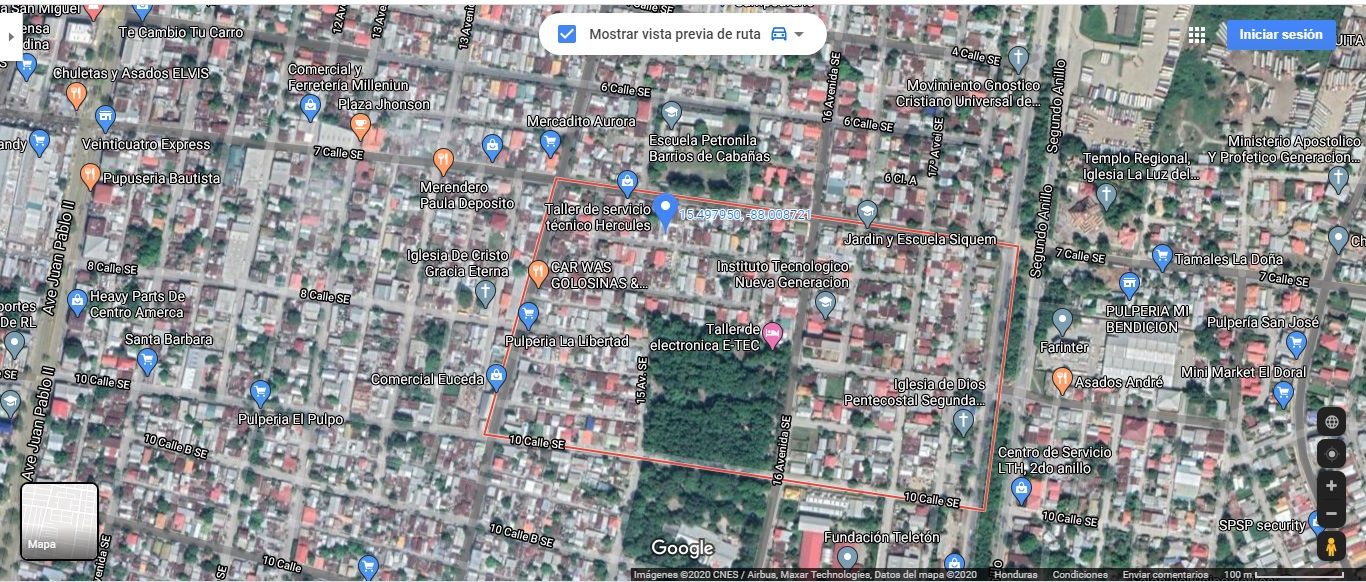Show my current location
Screen dimensions: 1366x582
[x=1332, y=453]
